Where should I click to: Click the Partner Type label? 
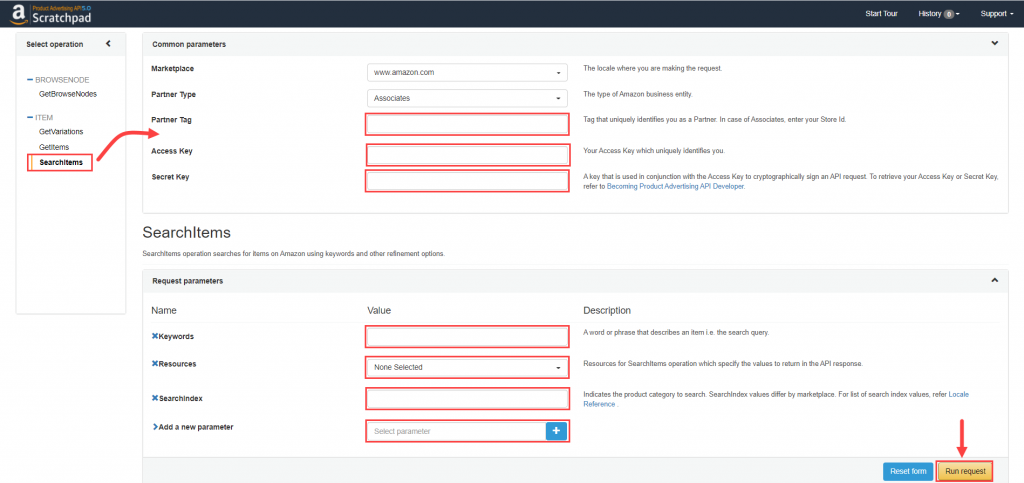click(173, 94)
